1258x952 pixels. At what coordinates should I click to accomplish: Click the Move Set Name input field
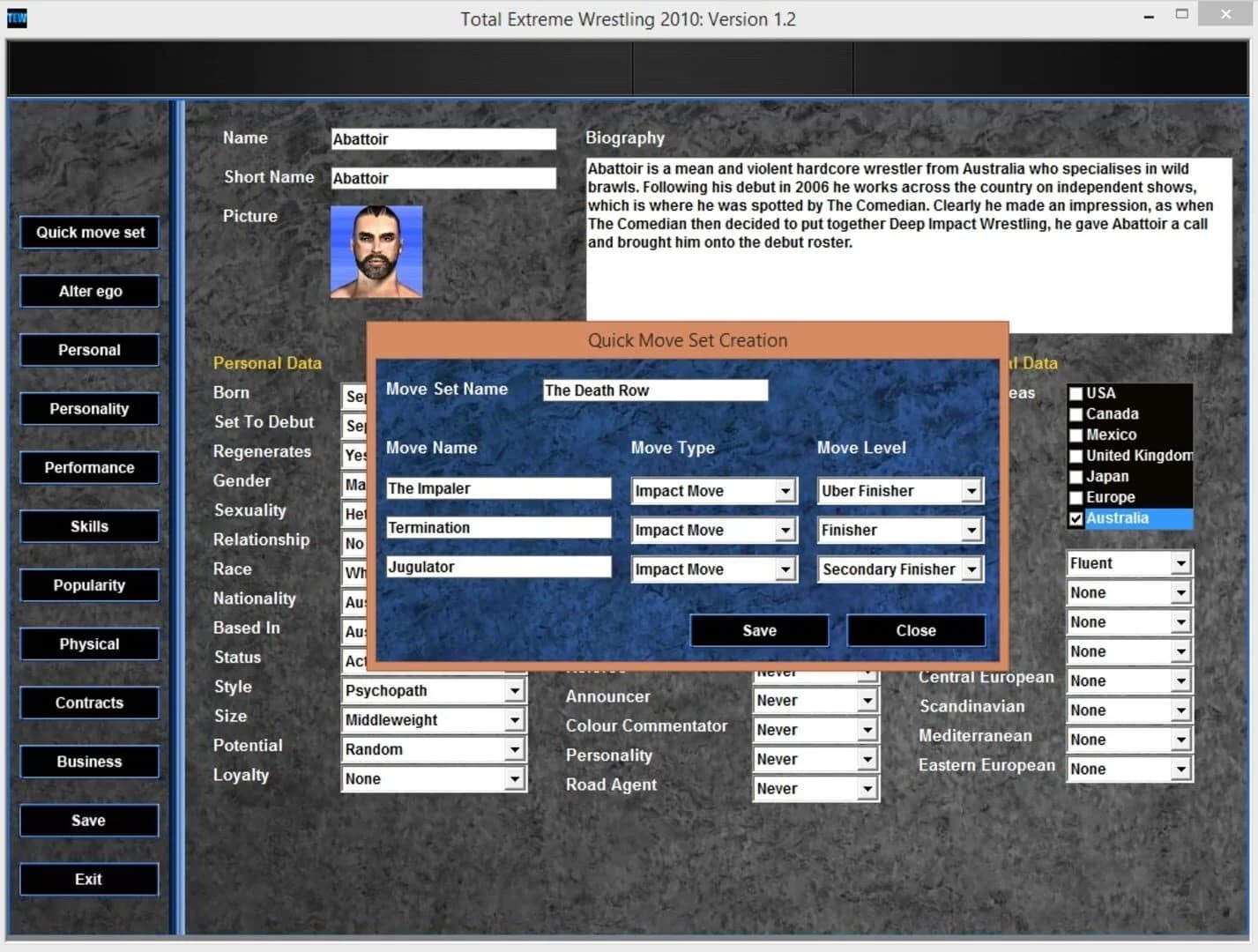pos(655,390)
